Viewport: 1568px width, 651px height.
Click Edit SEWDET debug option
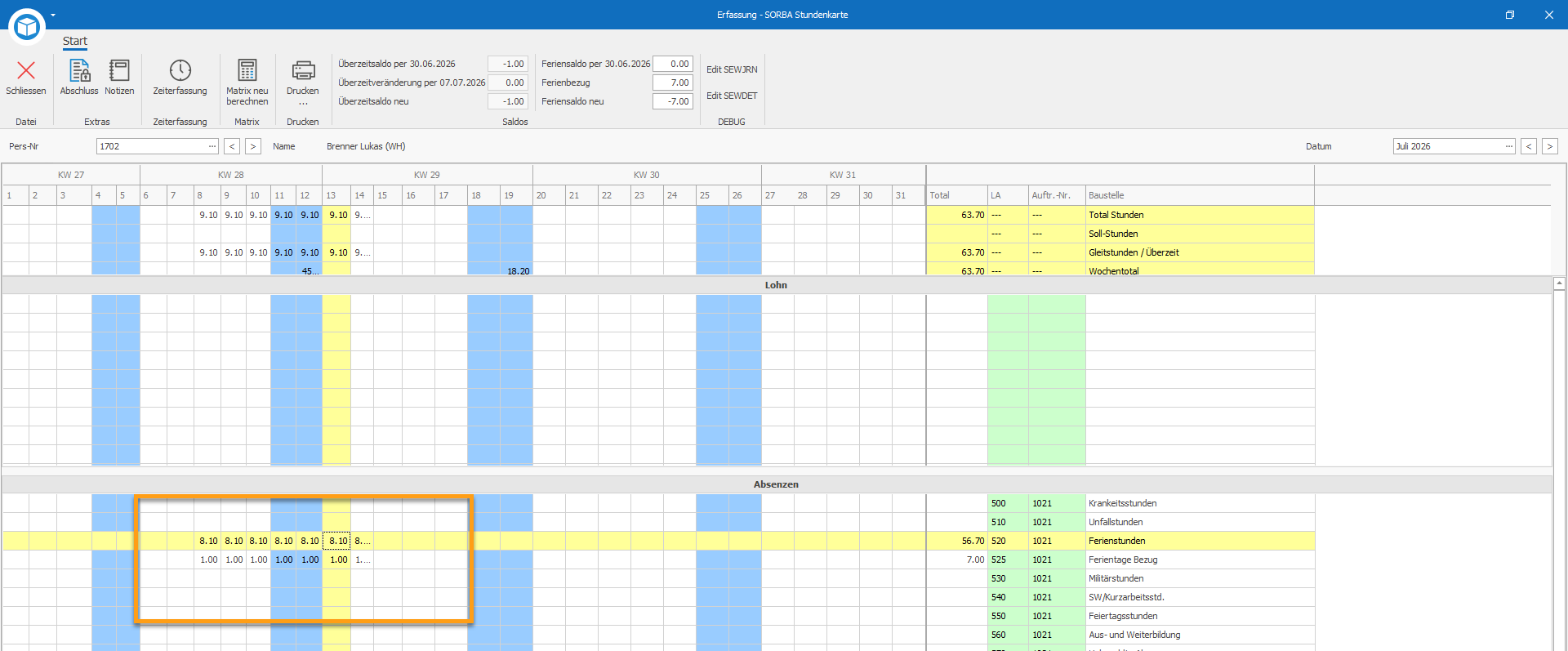pos(732,96)
